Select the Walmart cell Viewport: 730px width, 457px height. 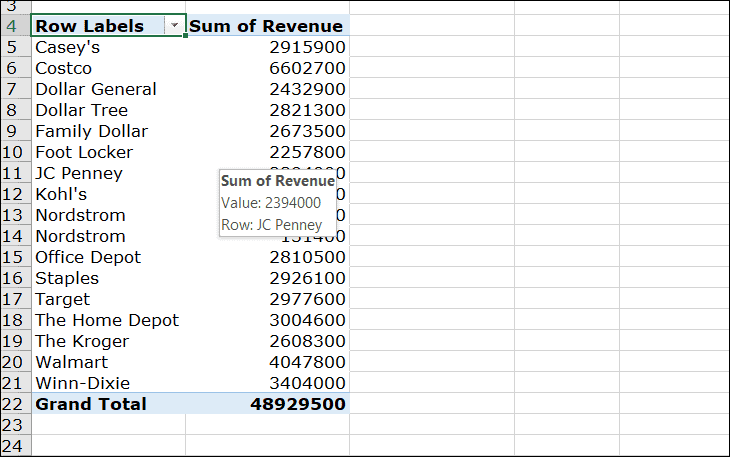pos(108,362)
